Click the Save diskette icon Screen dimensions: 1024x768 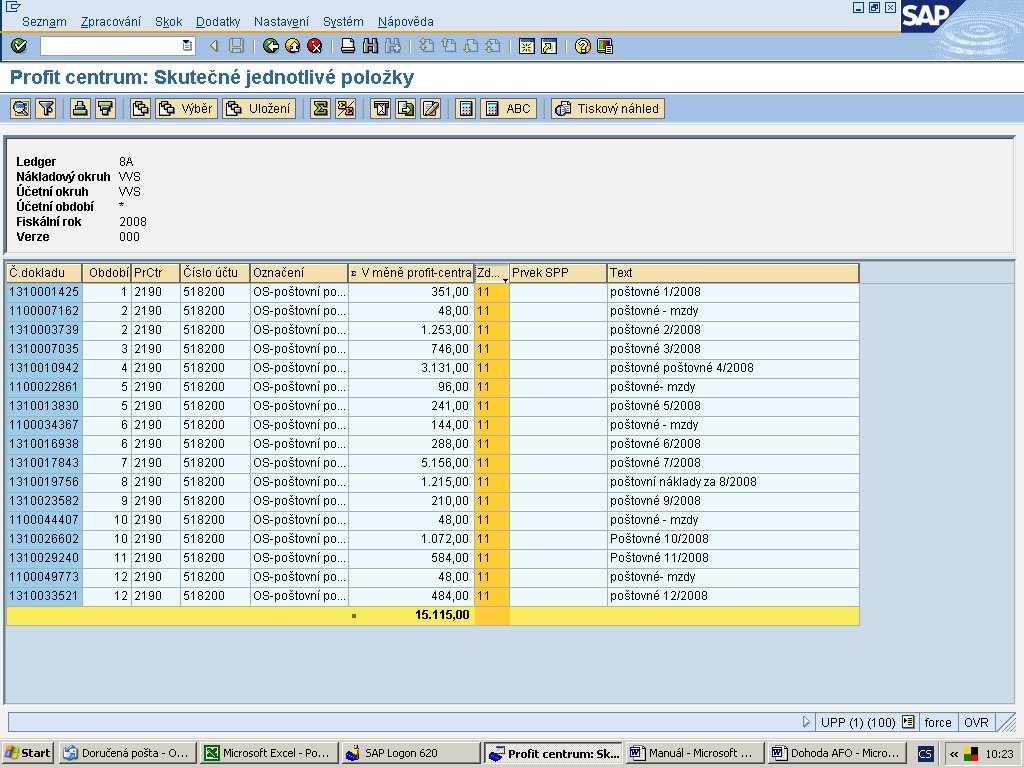tap(236, 46)
